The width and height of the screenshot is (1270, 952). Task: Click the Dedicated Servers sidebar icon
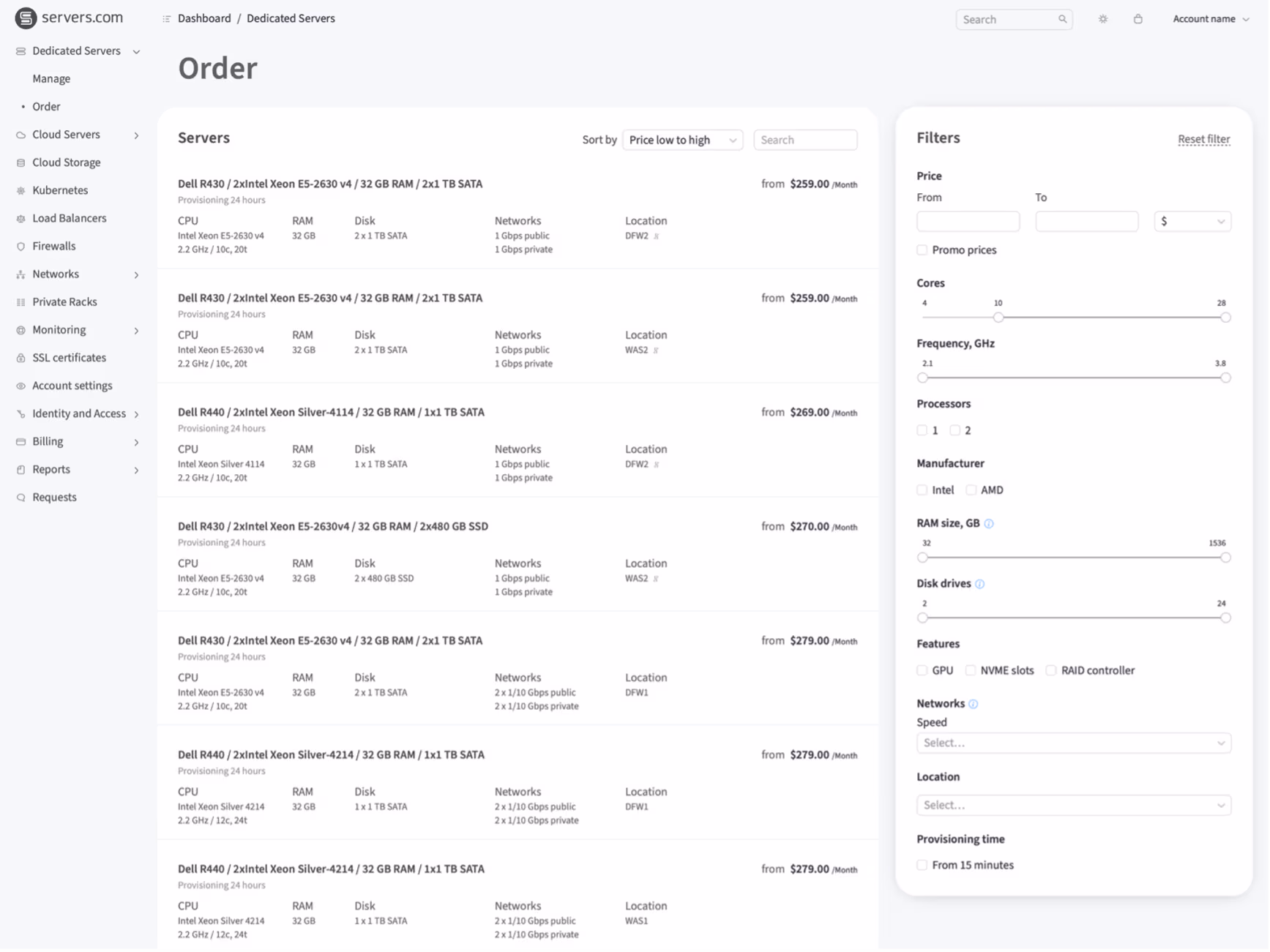(20, 51)
